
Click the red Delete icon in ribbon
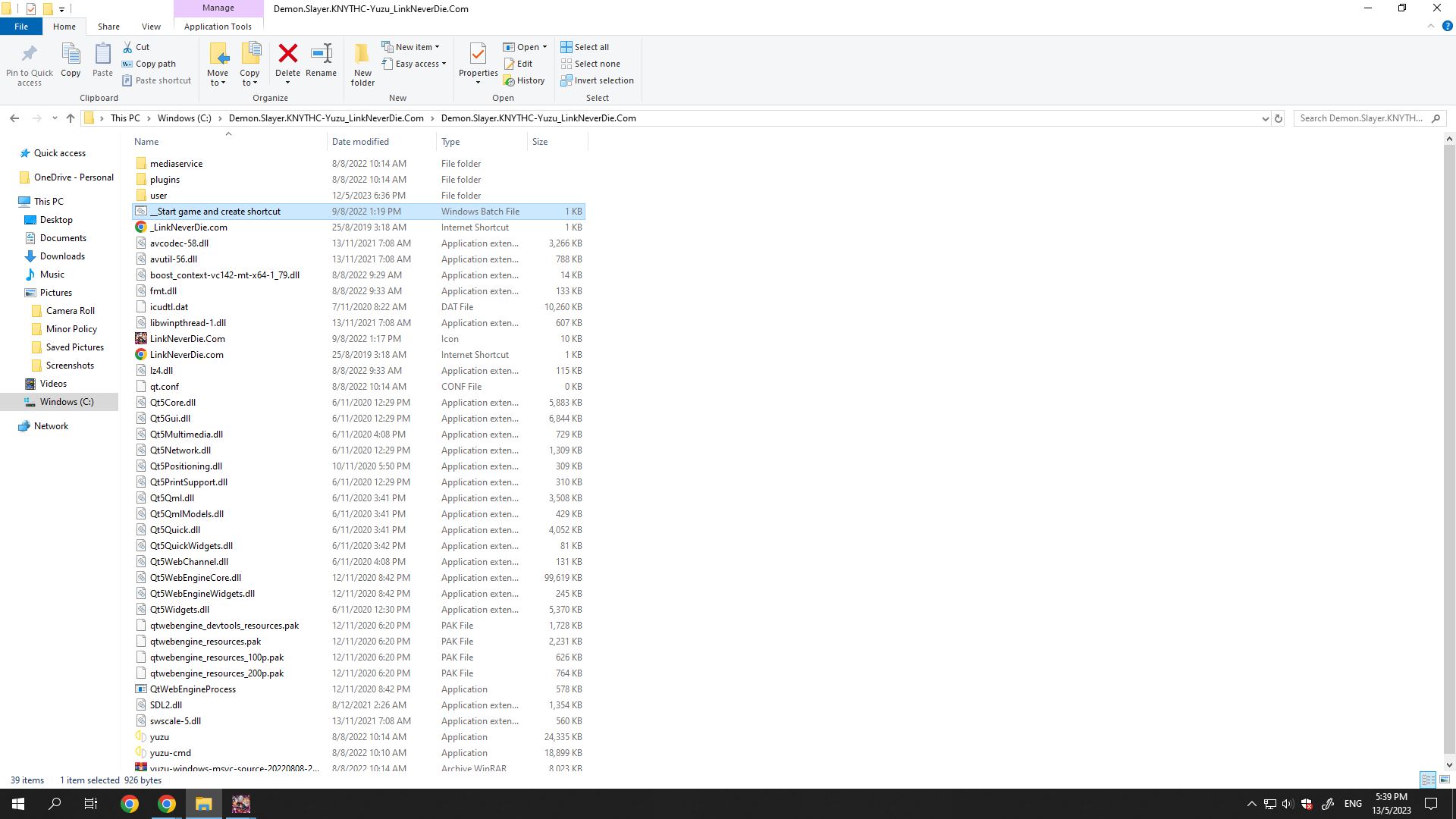click(287, 54)
